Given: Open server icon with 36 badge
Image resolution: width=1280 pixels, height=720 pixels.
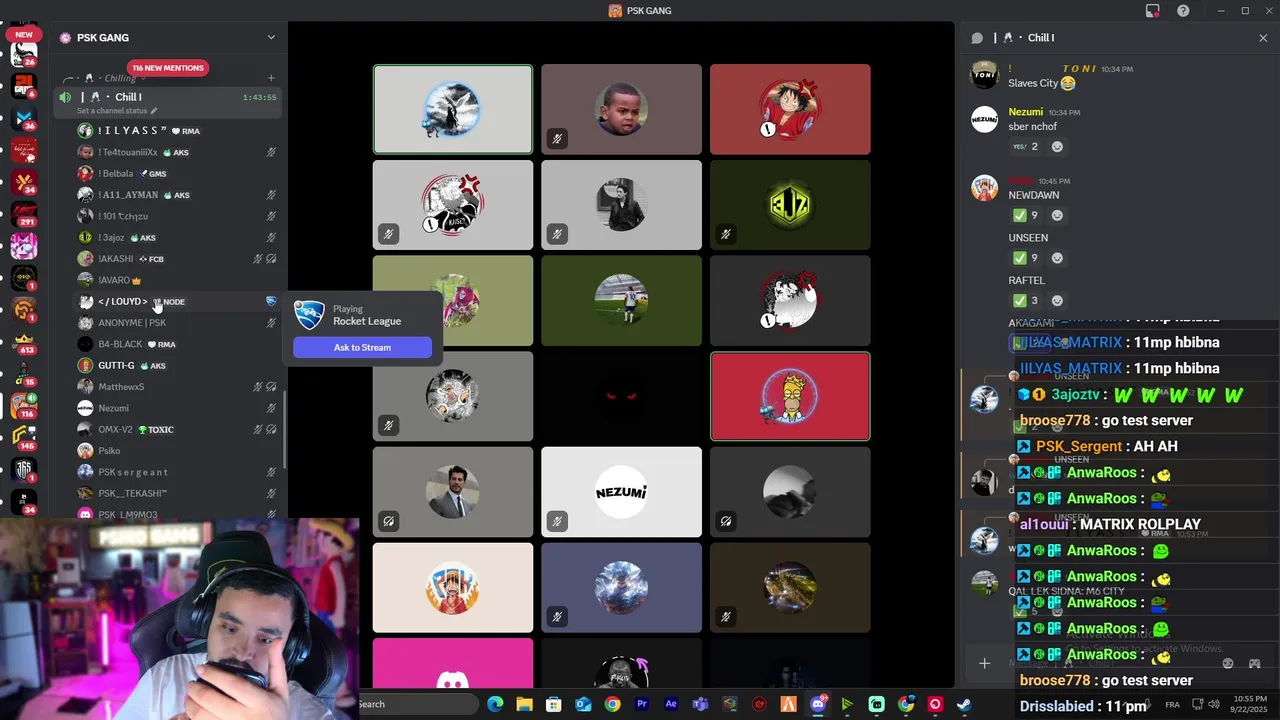Looking at the screenshot, I should pyautogui.click(x=23, y=118).
